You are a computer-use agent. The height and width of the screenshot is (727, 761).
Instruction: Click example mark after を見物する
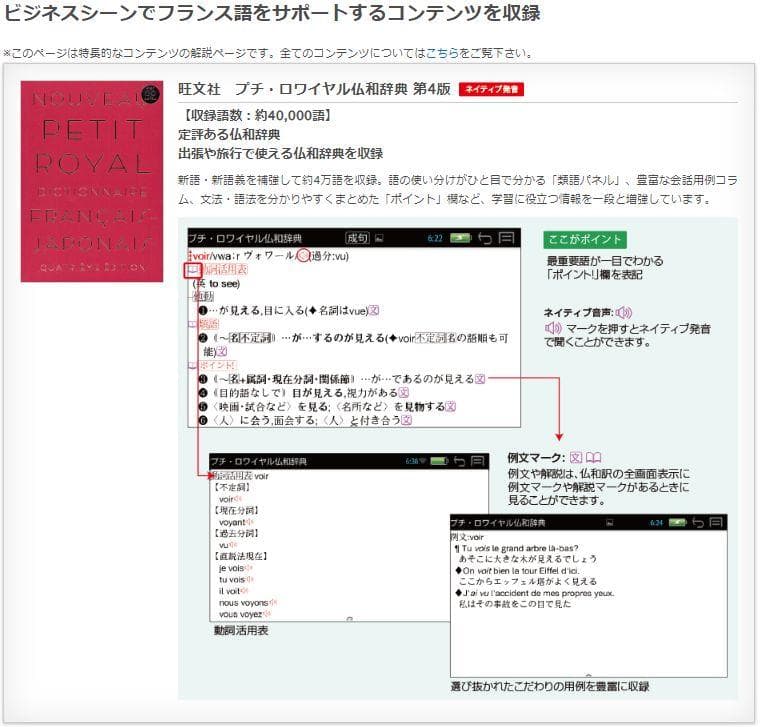click(450, 407)
